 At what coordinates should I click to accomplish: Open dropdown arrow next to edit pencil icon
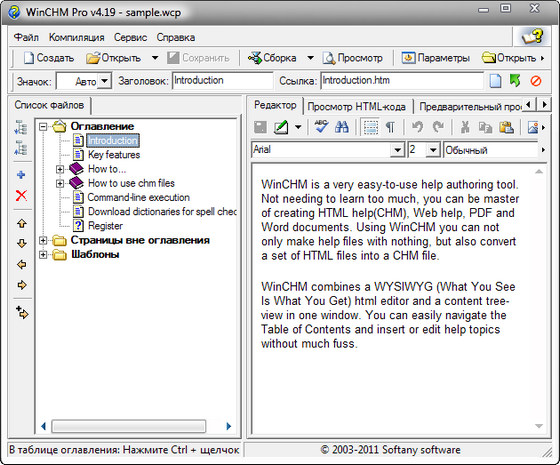(298, 127)
